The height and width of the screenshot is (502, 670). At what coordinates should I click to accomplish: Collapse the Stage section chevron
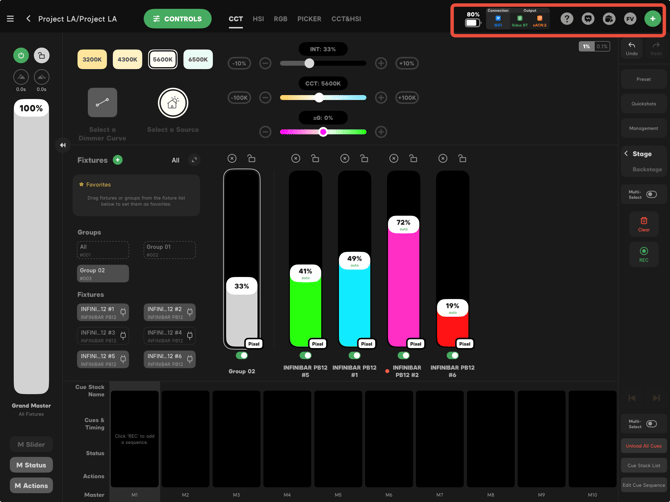[626, 153]
